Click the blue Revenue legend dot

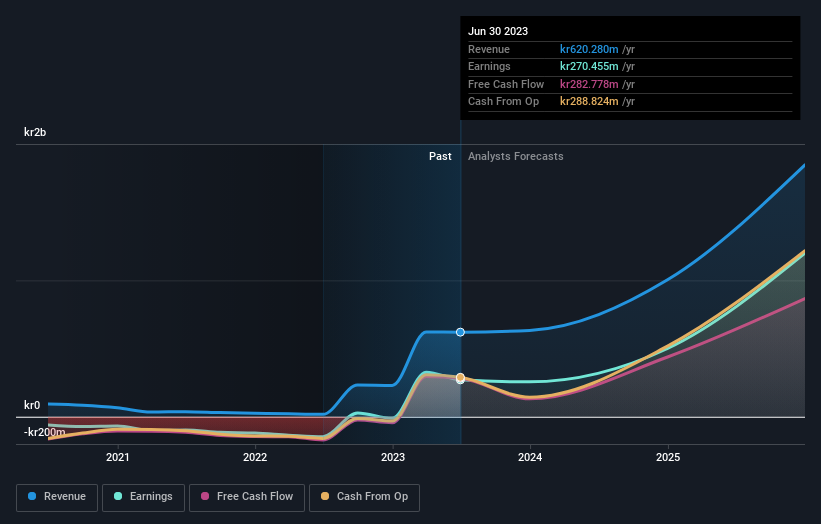[x=32, y=496]
